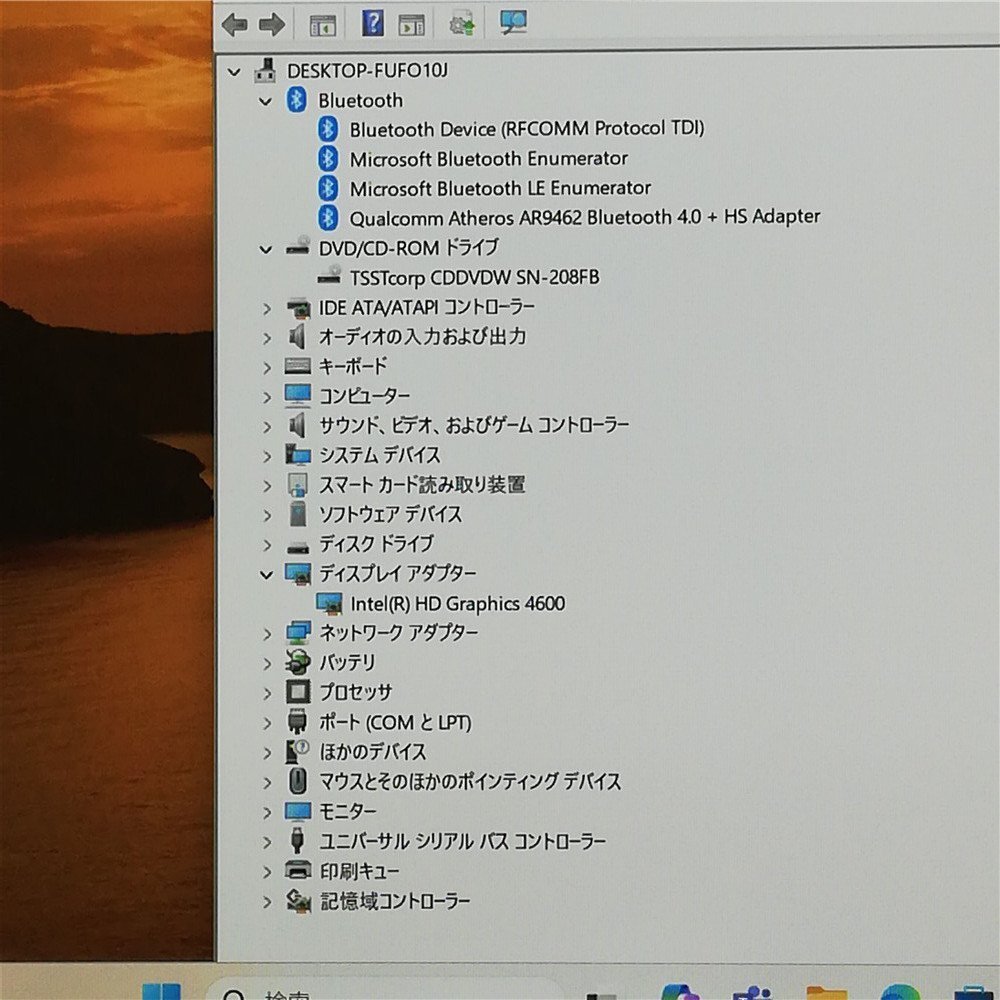Click the IDE ATA/ATAPI コントローラー icon
Viewport: 1000px width, 1000px height.
tap(298, 308)
